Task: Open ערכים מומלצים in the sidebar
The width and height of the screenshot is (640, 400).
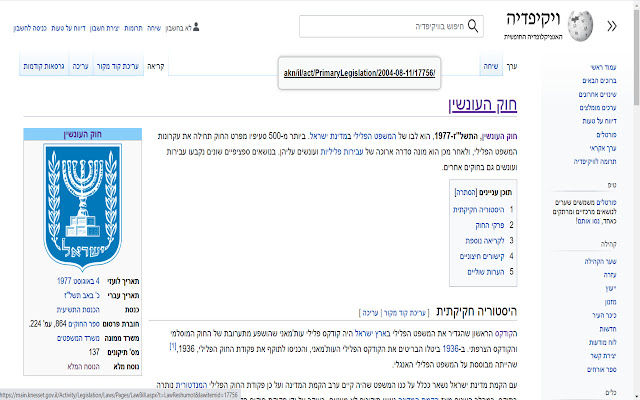Action: pyautogui.click(x=598, y=108)
